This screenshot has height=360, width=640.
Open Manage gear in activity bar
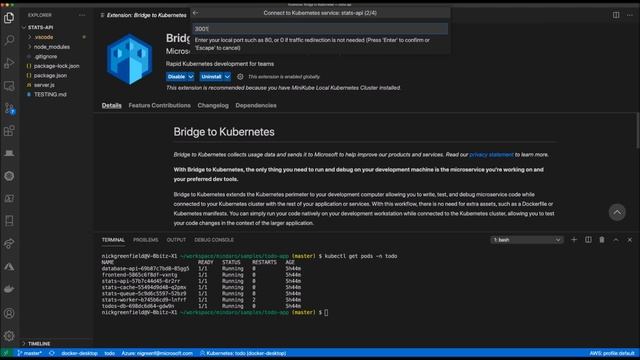[9, 336]
